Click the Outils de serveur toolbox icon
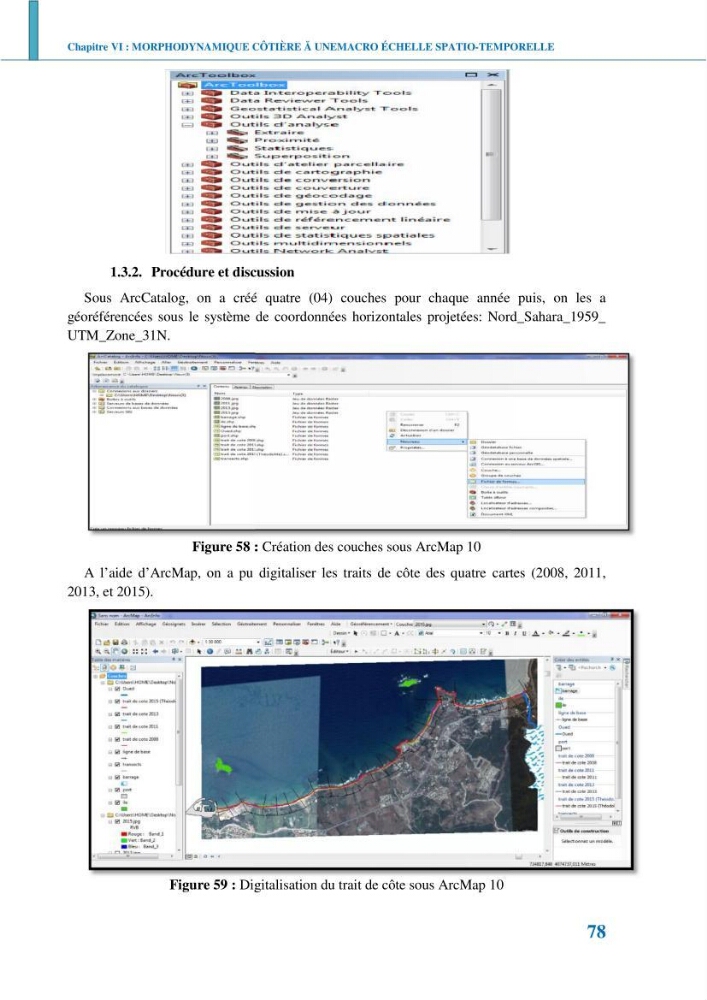Screen dimensions: 707x1000 [211, 228]
